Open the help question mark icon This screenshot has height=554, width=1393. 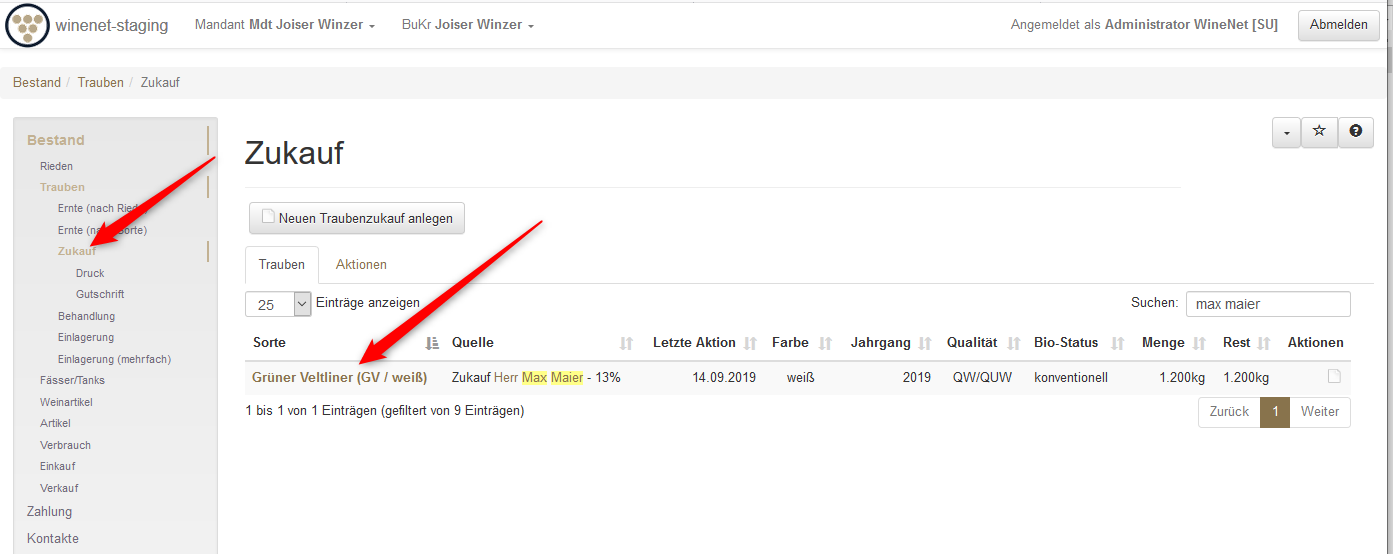point(1355,132)
